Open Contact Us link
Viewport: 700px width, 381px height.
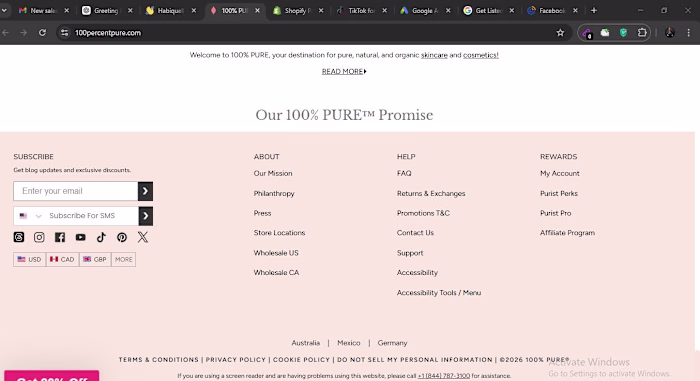(415, 233)
